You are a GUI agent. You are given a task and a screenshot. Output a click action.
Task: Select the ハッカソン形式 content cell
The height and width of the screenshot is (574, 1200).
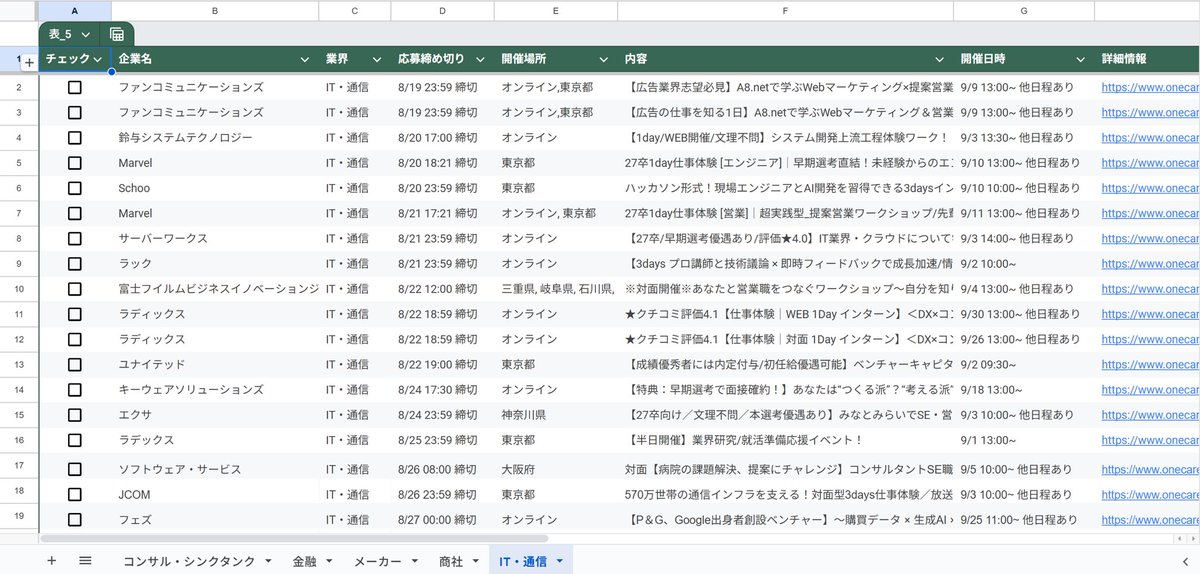(785, 188)
